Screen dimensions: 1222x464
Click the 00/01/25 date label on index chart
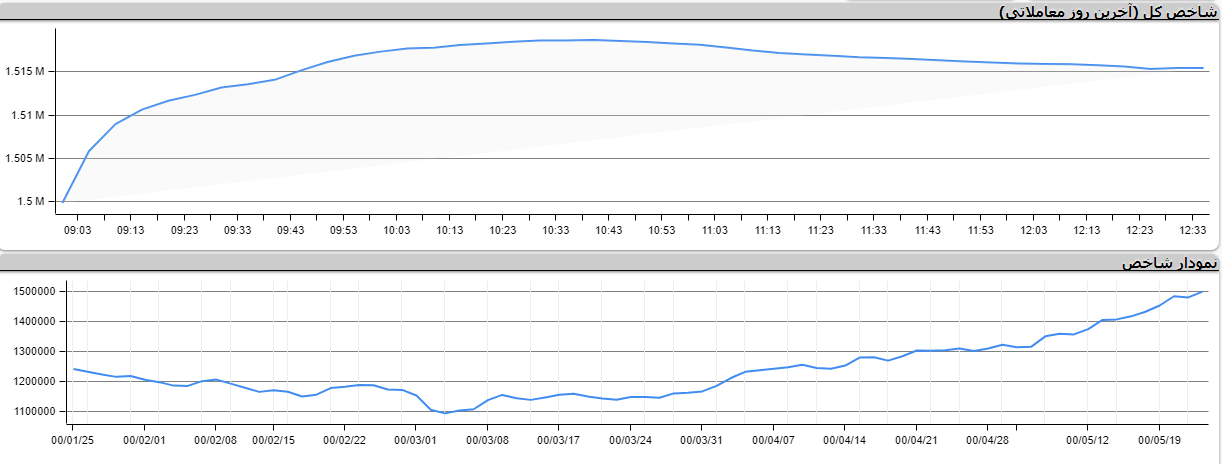pyautogui.click(x=73, y=439)
